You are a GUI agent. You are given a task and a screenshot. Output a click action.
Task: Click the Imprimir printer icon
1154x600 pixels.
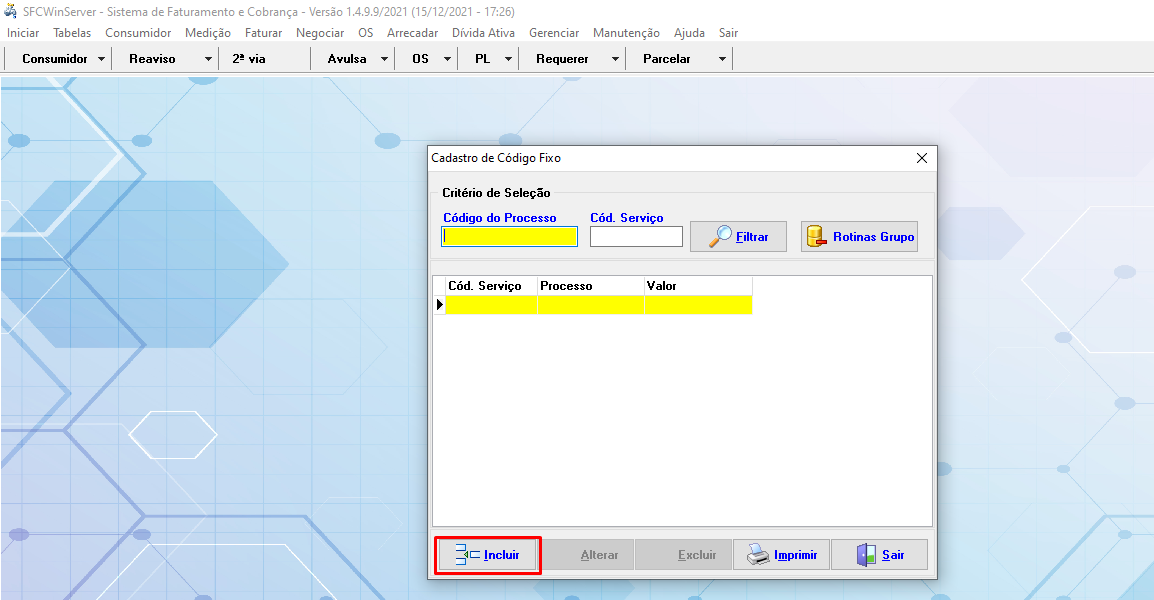(x=759, y=555)
